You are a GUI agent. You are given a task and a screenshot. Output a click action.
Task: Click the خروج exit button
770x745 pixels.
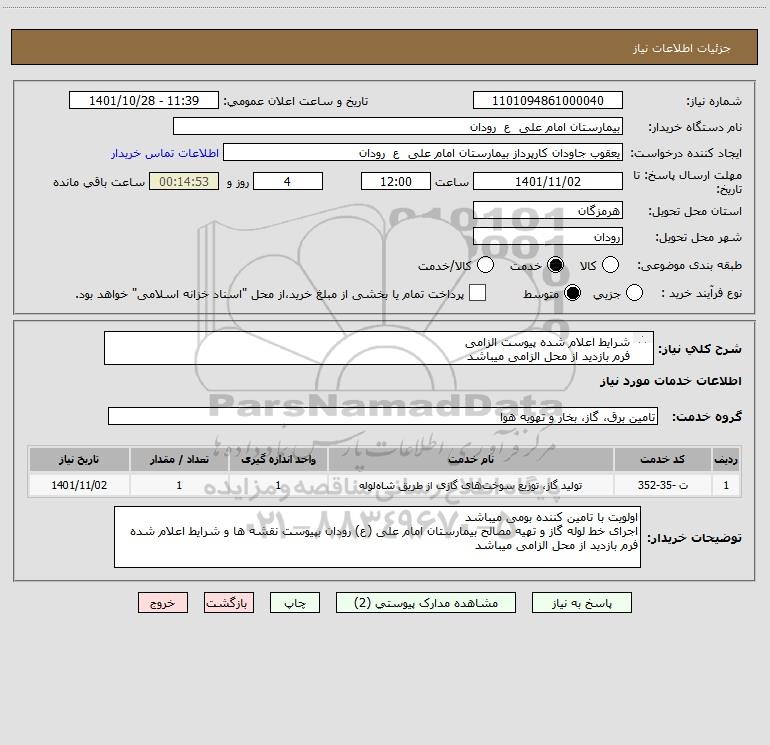(163, 603)
